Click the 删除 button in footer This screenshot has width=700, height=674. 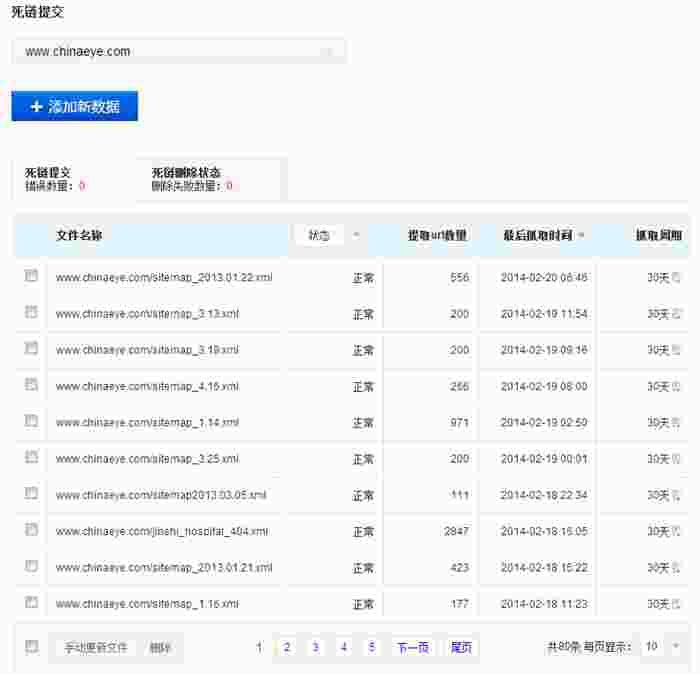160,647
